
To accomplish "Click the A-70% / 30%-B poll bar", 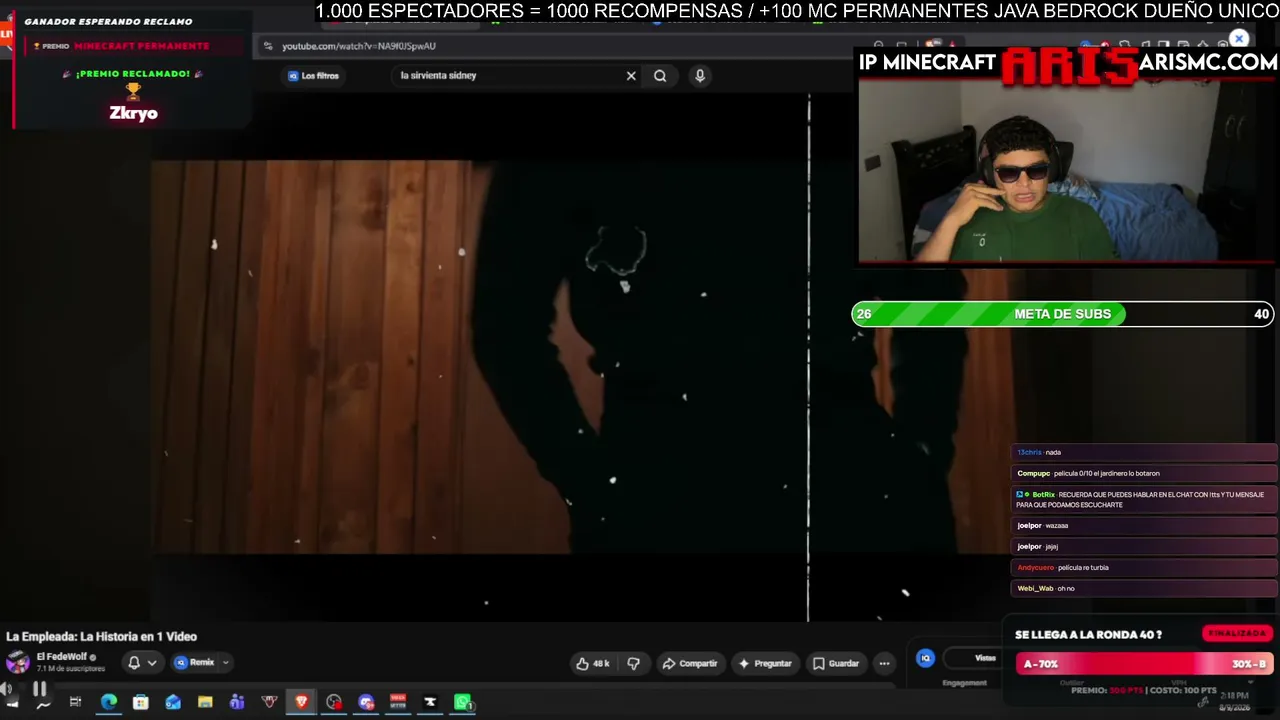I will pos(1143,664).
